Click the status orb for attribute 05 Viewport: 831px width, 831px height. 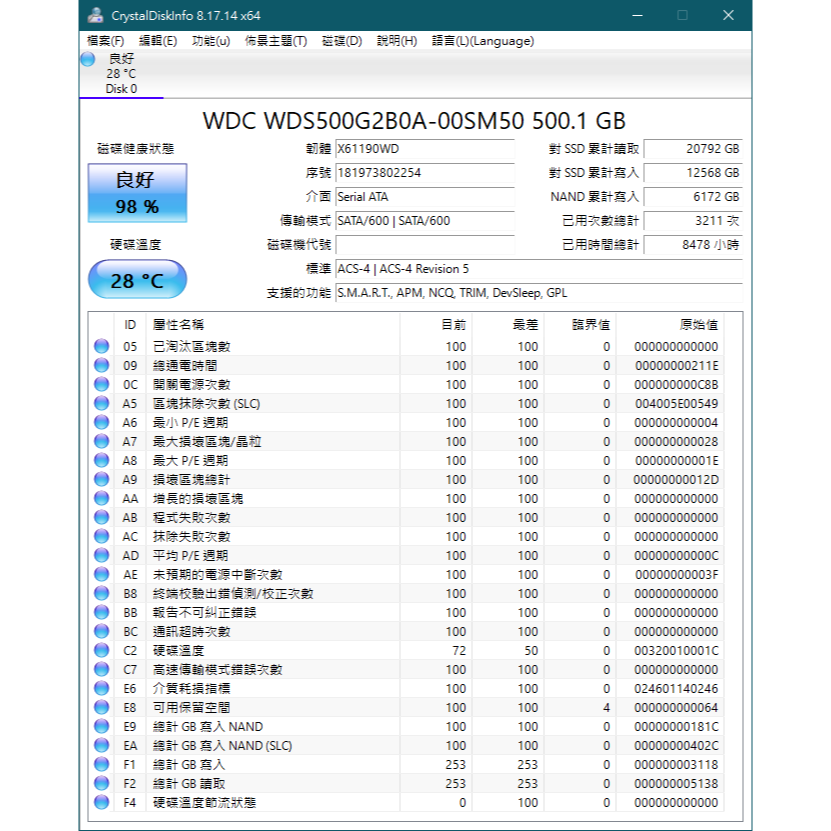[x=101, y=346]
